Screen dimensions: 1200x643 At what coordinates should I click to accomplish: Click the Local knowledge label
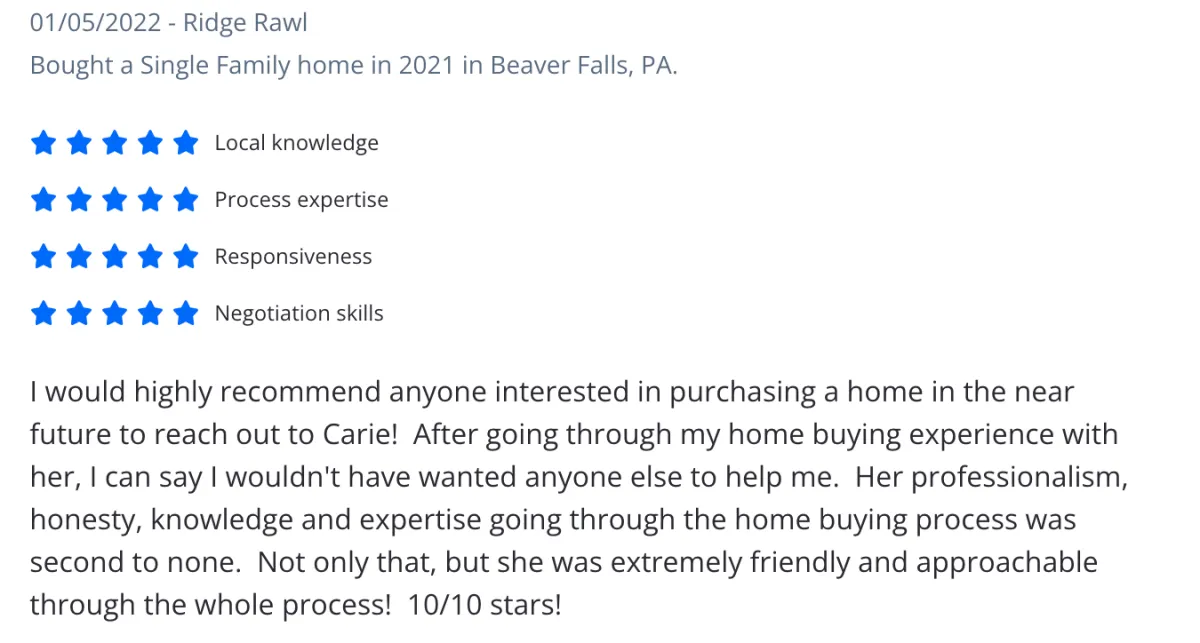(297, 143)
